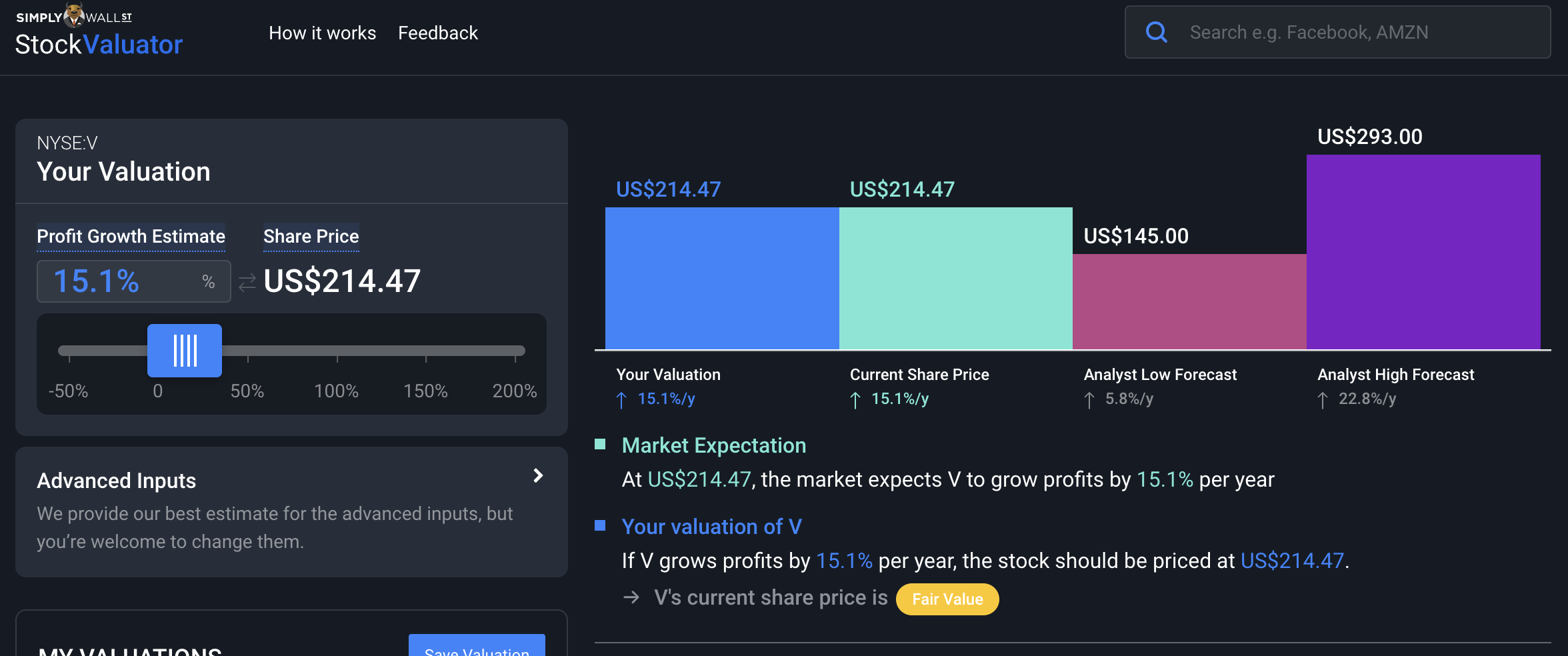
Task: Click the Market Expectation heading
Action: 714,445
